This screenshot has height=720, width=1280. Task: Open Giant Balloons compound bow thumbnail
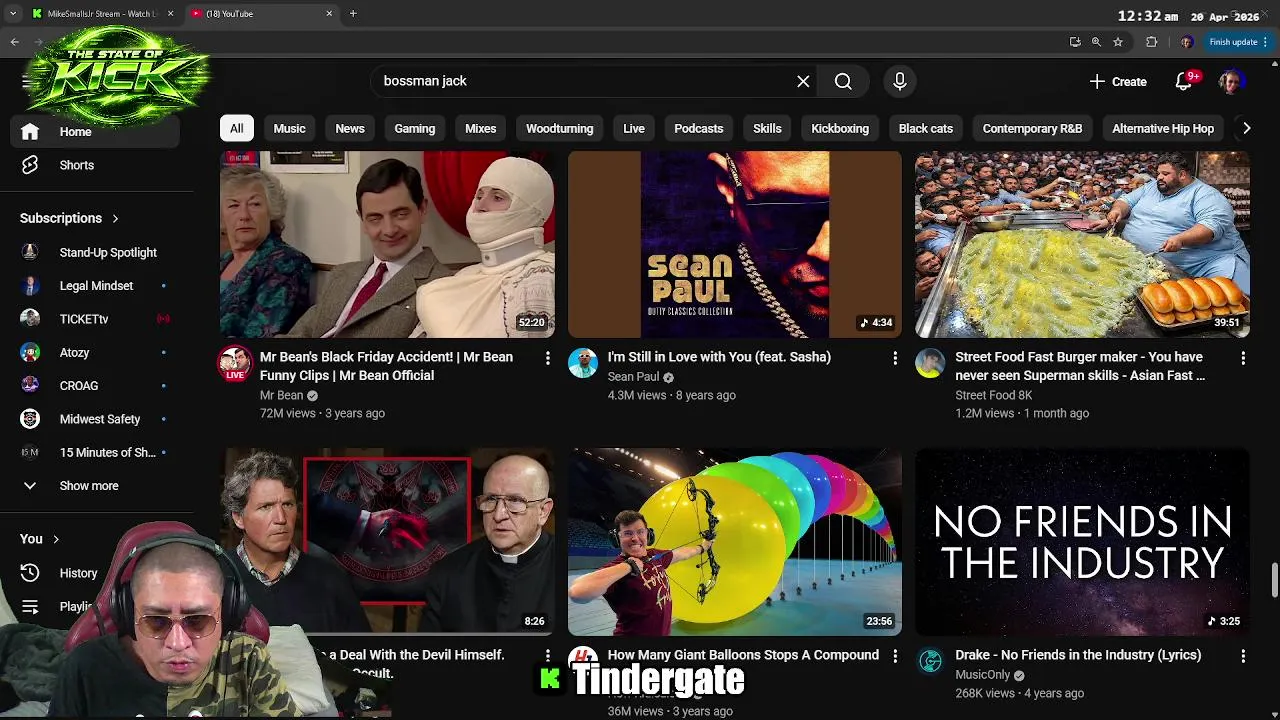click(734, 541)
